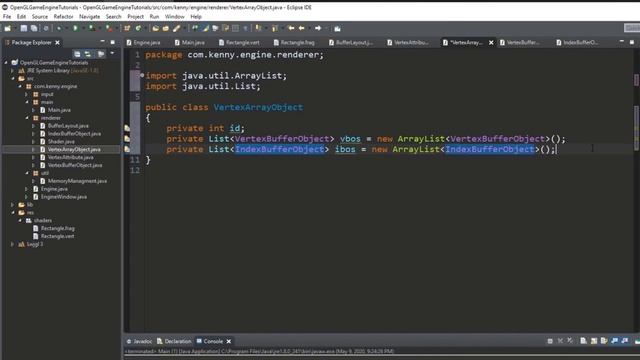
Task: Minimize the Package Explorer view
Action: (x=102, y=42)
